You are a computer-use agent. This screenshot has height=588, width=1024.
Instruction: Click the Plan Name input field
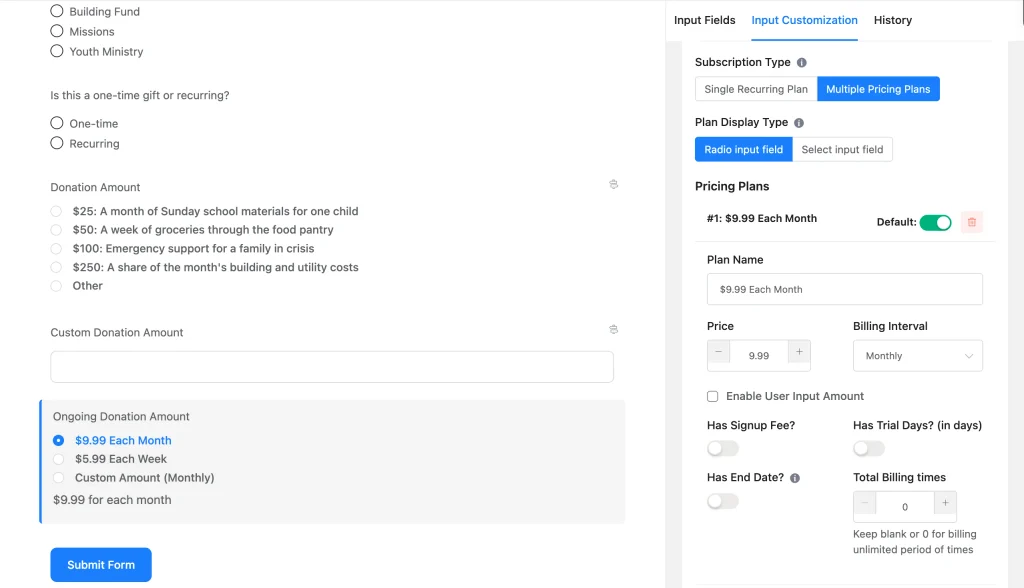[844, 289]
